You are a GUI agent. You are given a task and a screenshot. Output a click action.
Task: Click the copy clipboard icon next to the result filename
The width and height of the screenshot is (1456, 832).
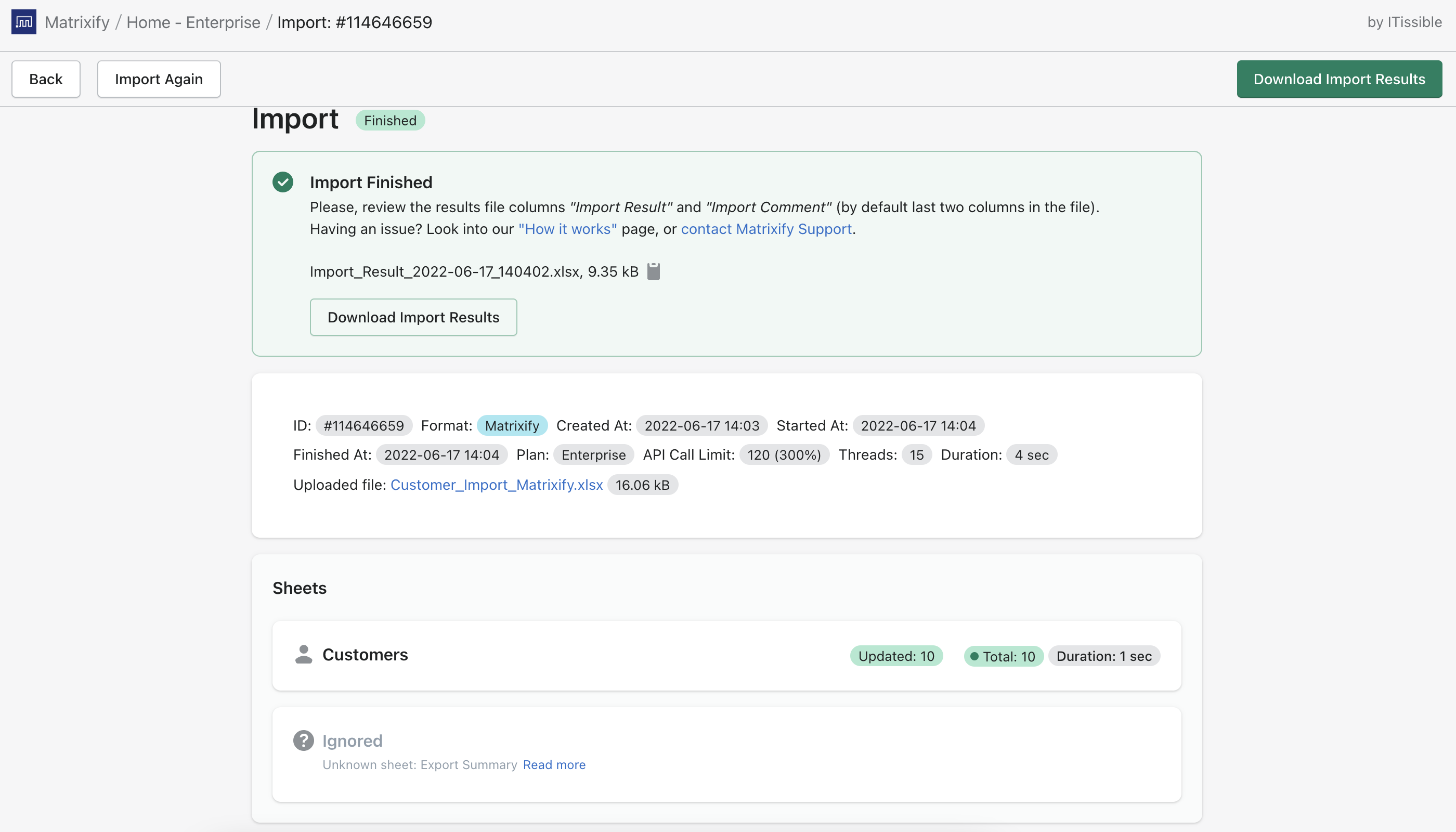(653, 271)
